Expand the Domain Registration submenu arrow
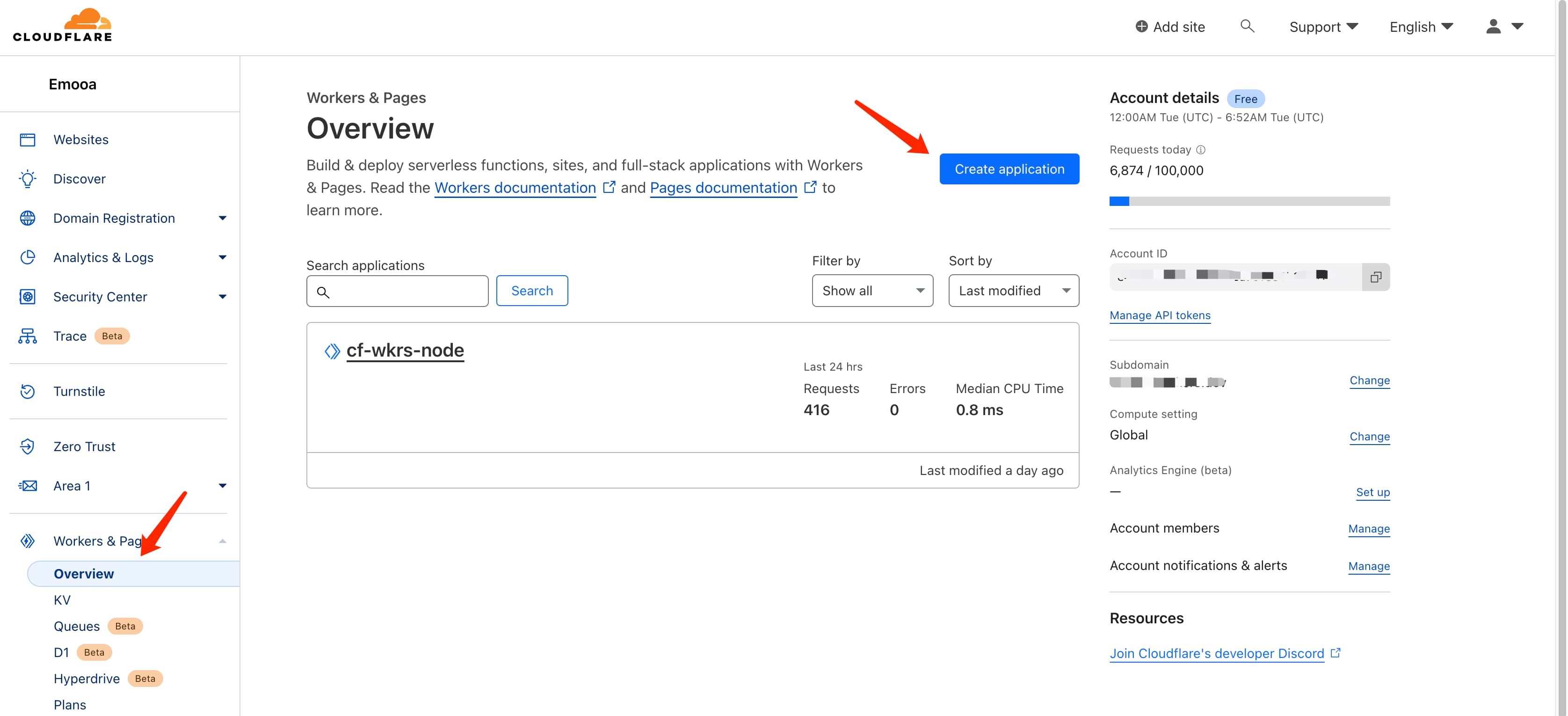Screen dimensions: 1568x716 (x=222, y=218)
